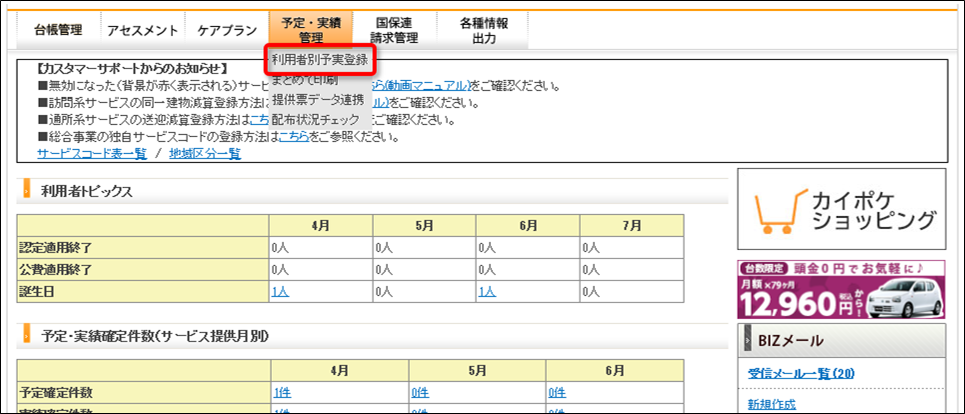Switch to the 台帳管理 tab
This screenshot has width=965, height=414.
pyautogui.click(x=58, y=30)
